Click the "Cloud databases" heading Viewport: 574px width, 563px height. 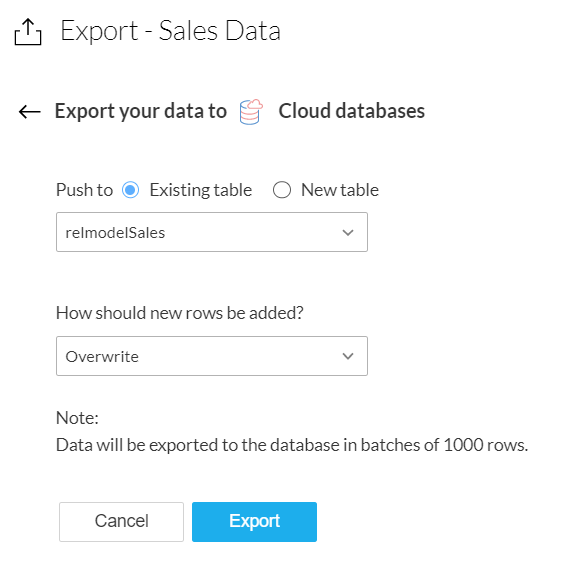coord(352,111)
